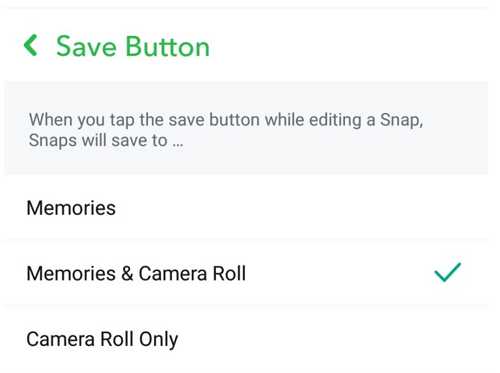This screenshot has height=373, width=500.
Task: Choose Memories & Camera Roll option
Action: tap(247, 273)
